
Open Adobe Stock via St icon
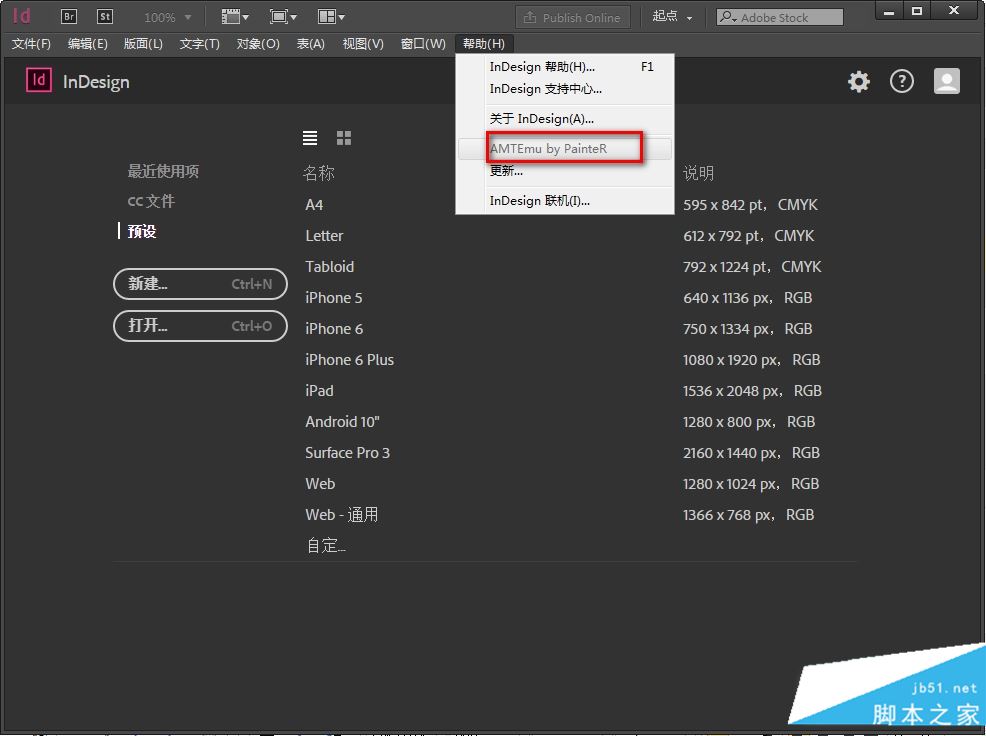click(104, 16)
